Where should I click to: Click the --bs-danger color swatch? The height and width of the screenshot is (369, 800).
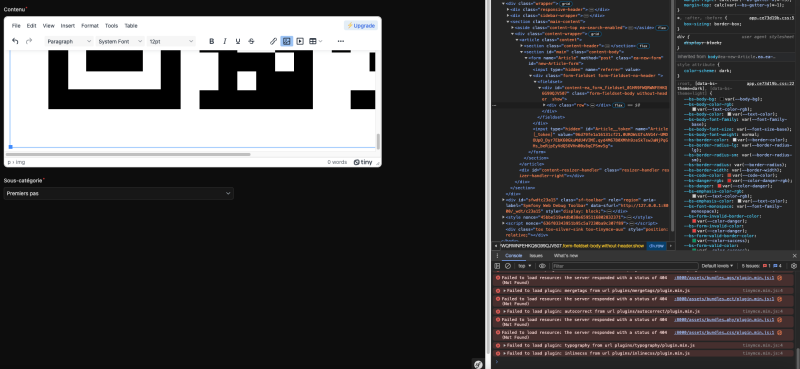(x=720, y=186)
